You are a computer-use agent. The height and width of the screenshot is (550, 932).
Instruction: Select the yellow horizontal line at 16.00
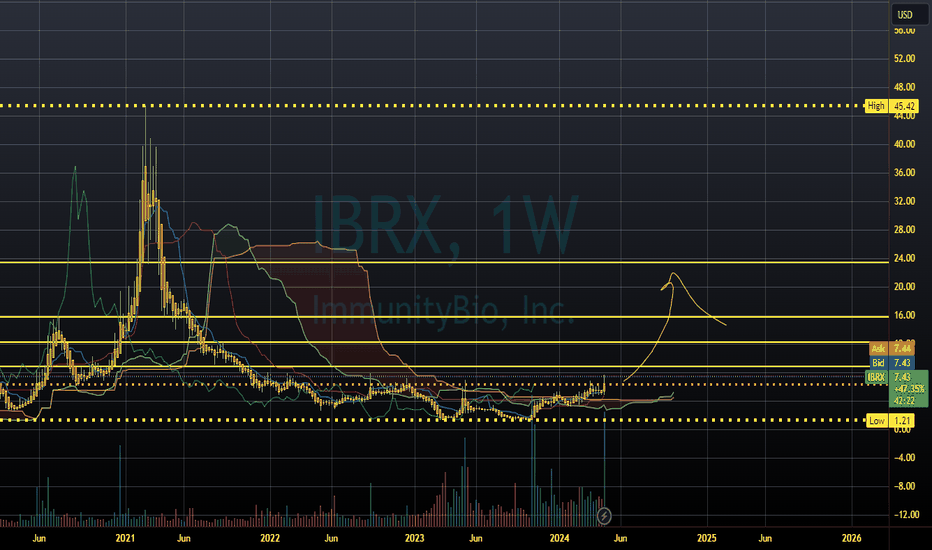(445, 317)
